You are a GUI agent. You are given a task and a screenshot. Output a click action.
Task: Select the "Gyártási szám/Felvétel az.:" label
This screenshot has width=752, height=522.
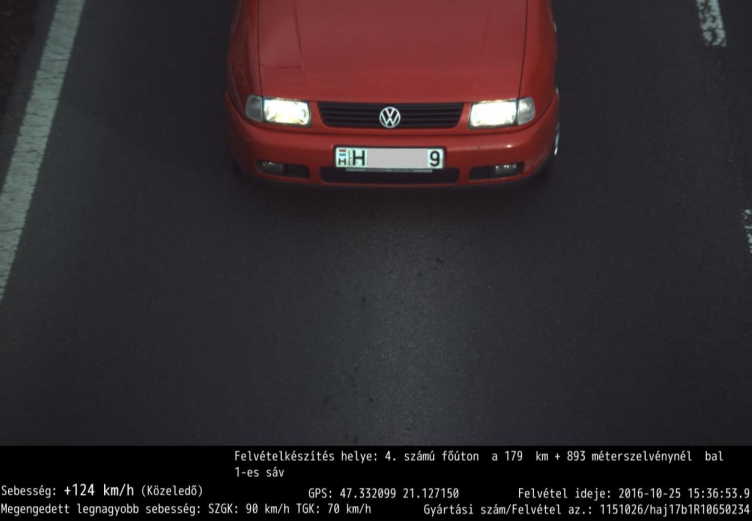pos(508,510)
